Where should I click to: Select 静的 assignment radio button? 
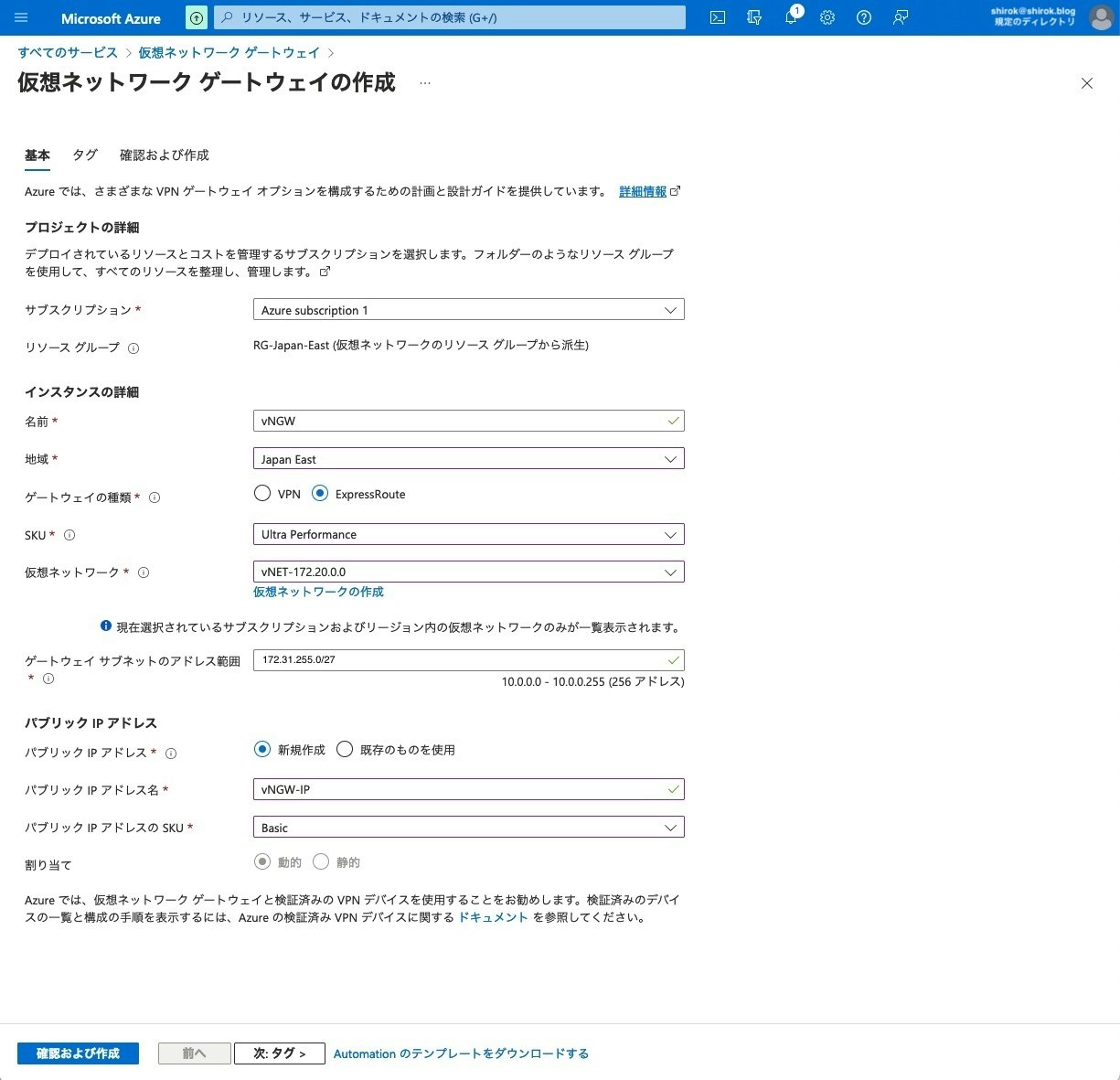pyautogui.click(x=321, y=861)
